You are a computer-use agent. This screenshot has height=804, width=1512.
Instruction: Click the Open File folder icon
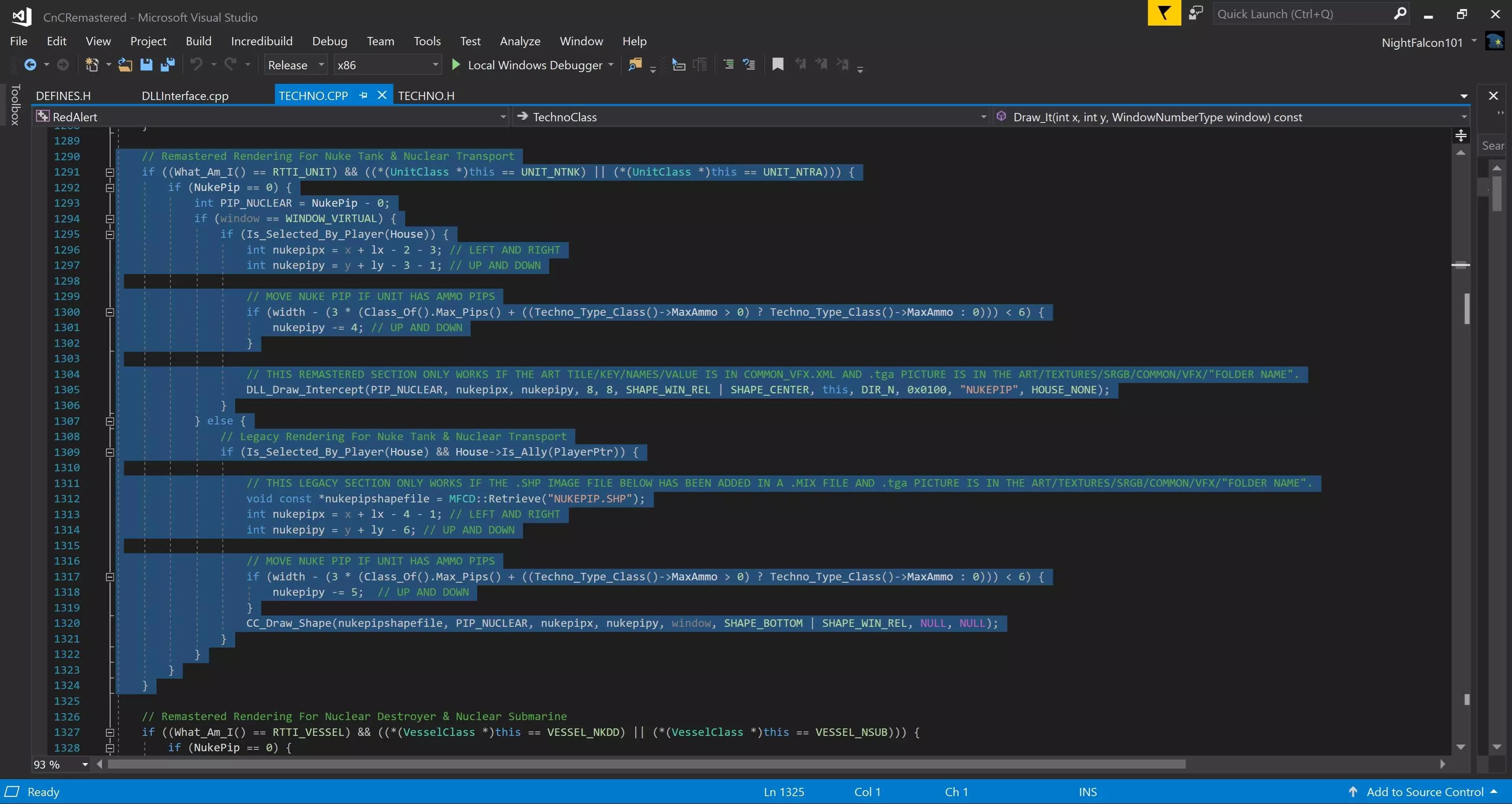pos(125,65)
